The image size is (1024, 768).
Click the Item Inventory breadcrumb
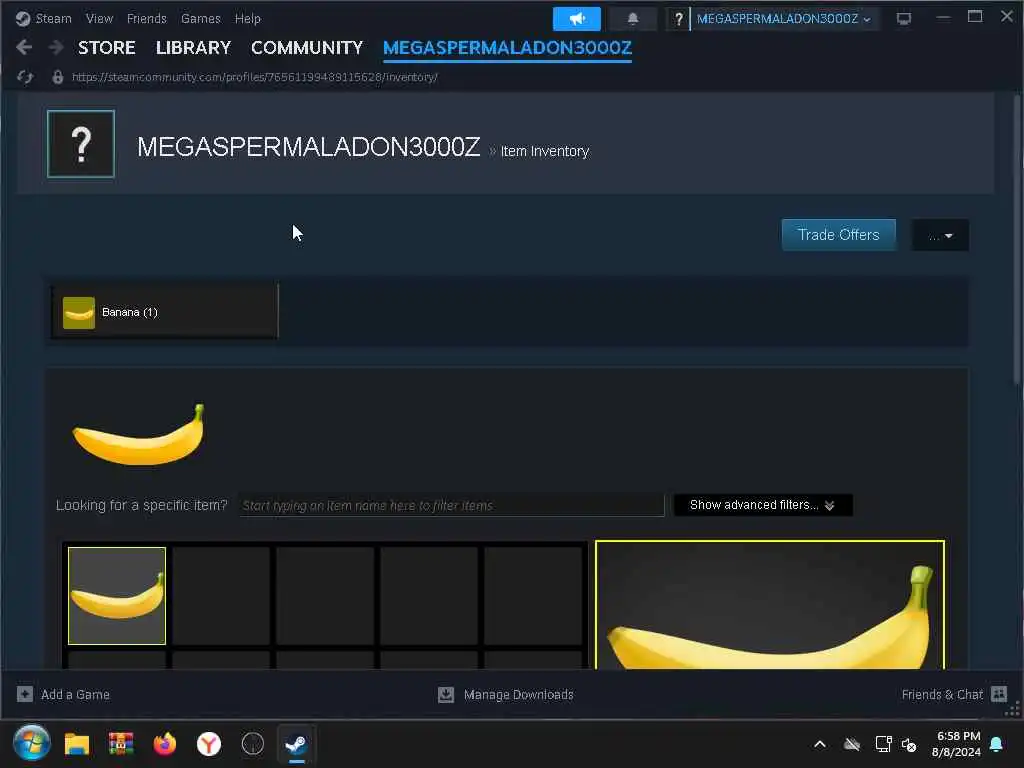click(x=545, y=152)
